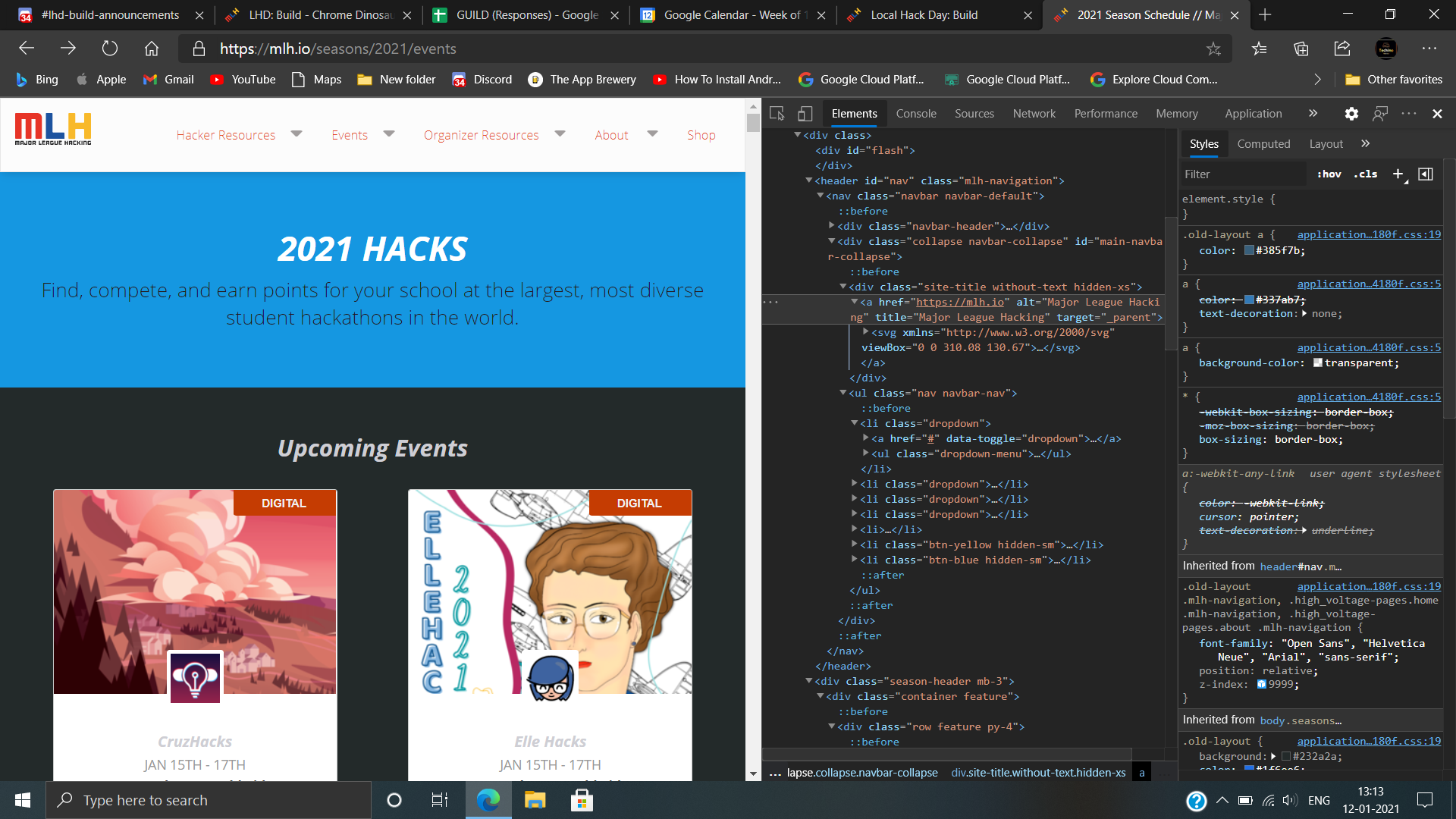Image resolution: width=1456 pixels, height=819 pixels.
Task: Toggle device emulation mode
Action: [805, 113]
